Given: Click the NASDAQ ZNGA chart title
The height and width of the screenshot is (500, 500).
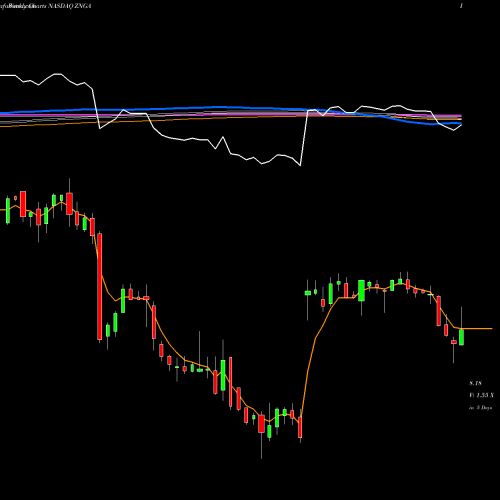Looking at the screenshot, I should (70, 6).
